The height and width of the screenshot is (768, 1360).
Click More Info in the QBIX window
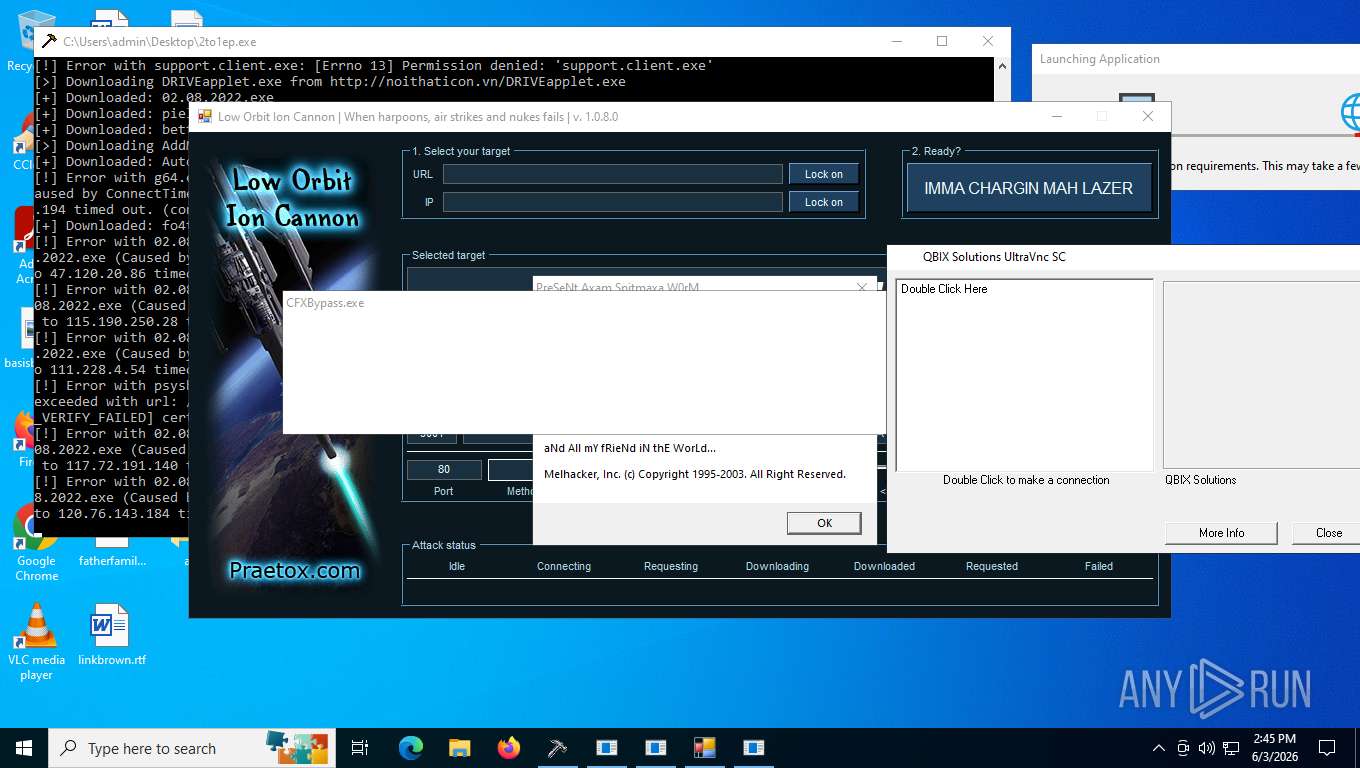tap(1221, 533)
